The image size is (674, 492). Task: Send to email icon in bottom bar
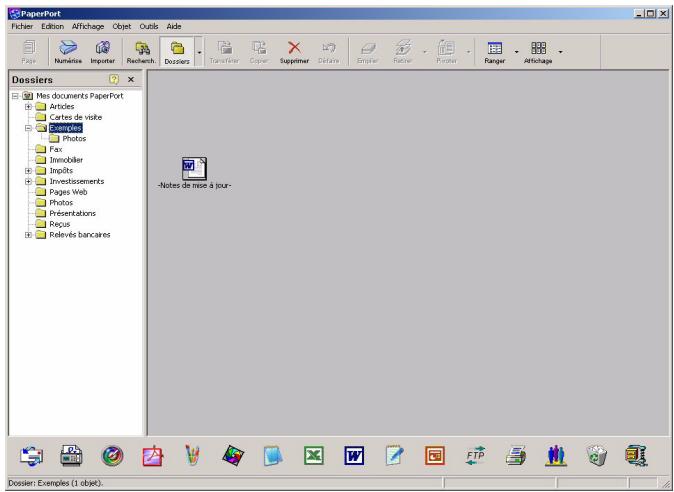pyautogui.click(x=31, y=455)
